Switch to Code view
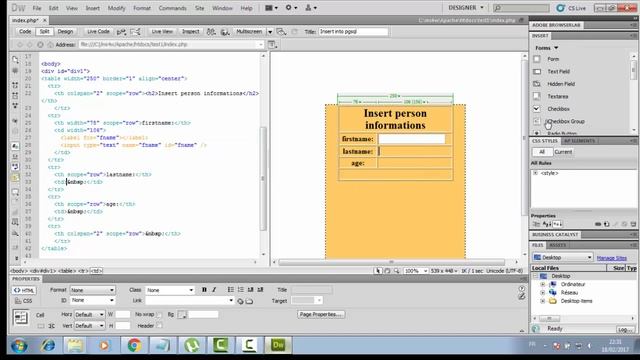640x360 pixels. 25,31
